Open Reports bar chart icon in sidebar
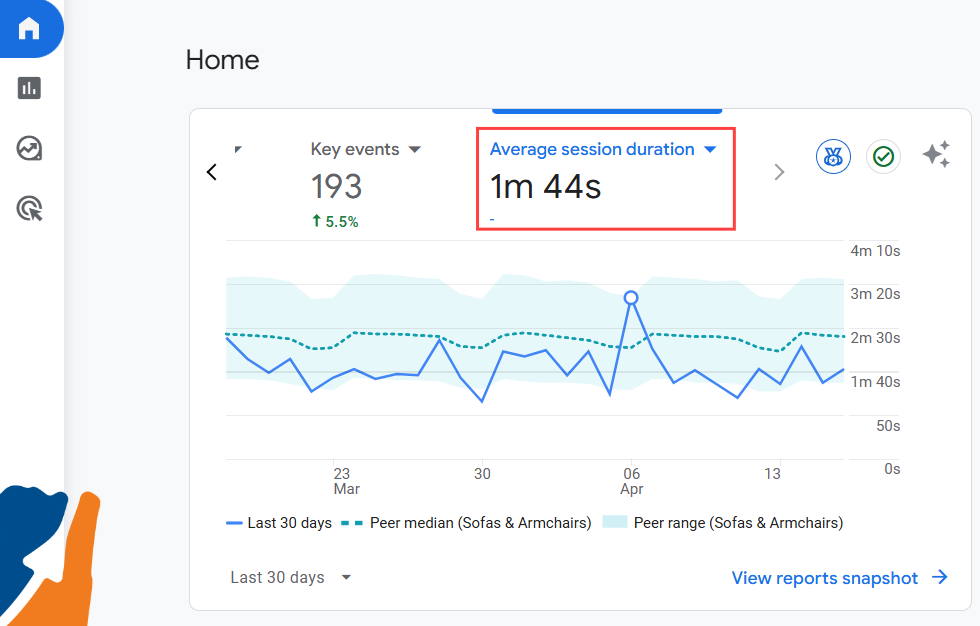 (29, 88)
